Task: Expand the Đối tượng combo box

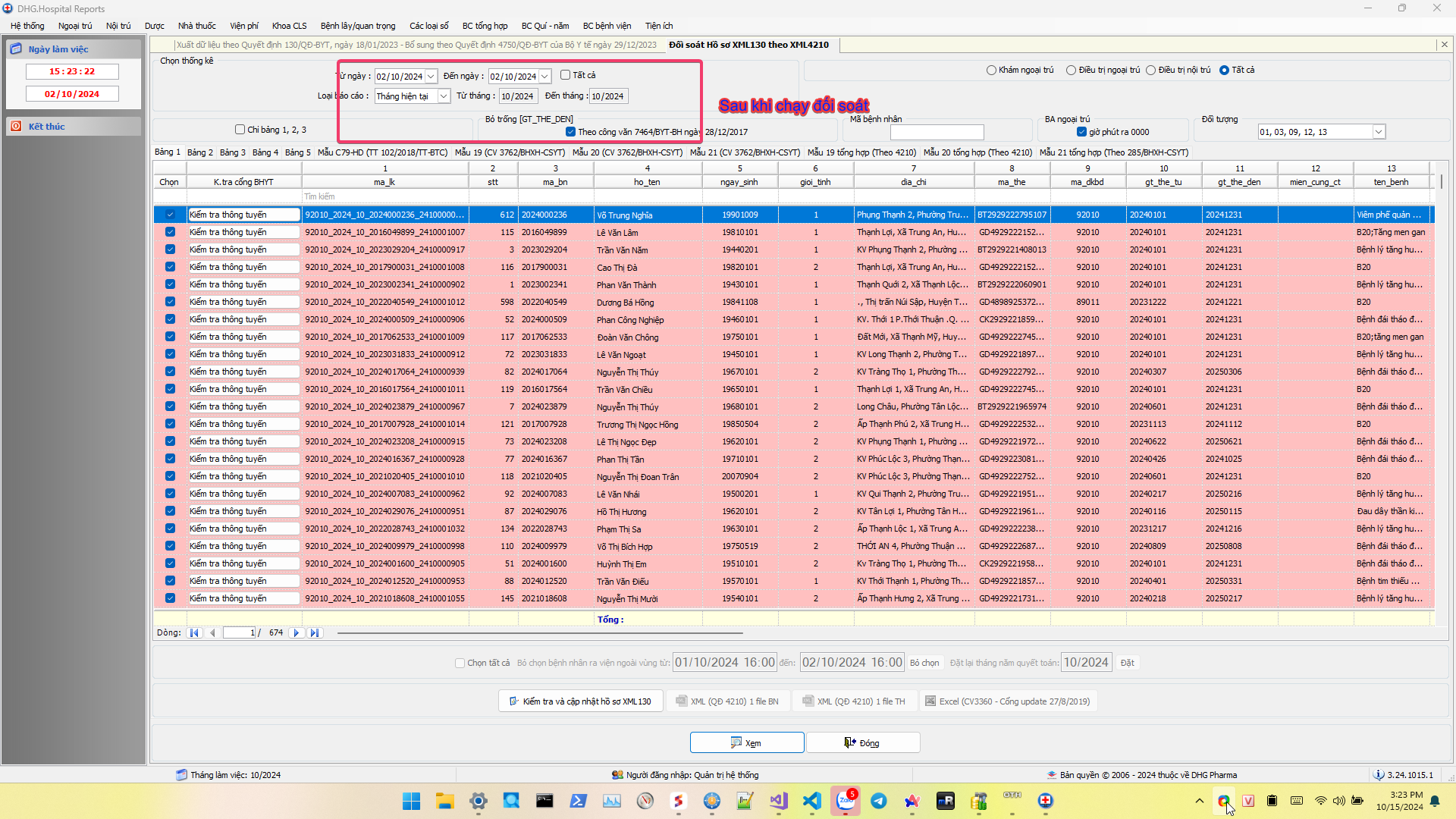Action: (x=1379, y=132)
